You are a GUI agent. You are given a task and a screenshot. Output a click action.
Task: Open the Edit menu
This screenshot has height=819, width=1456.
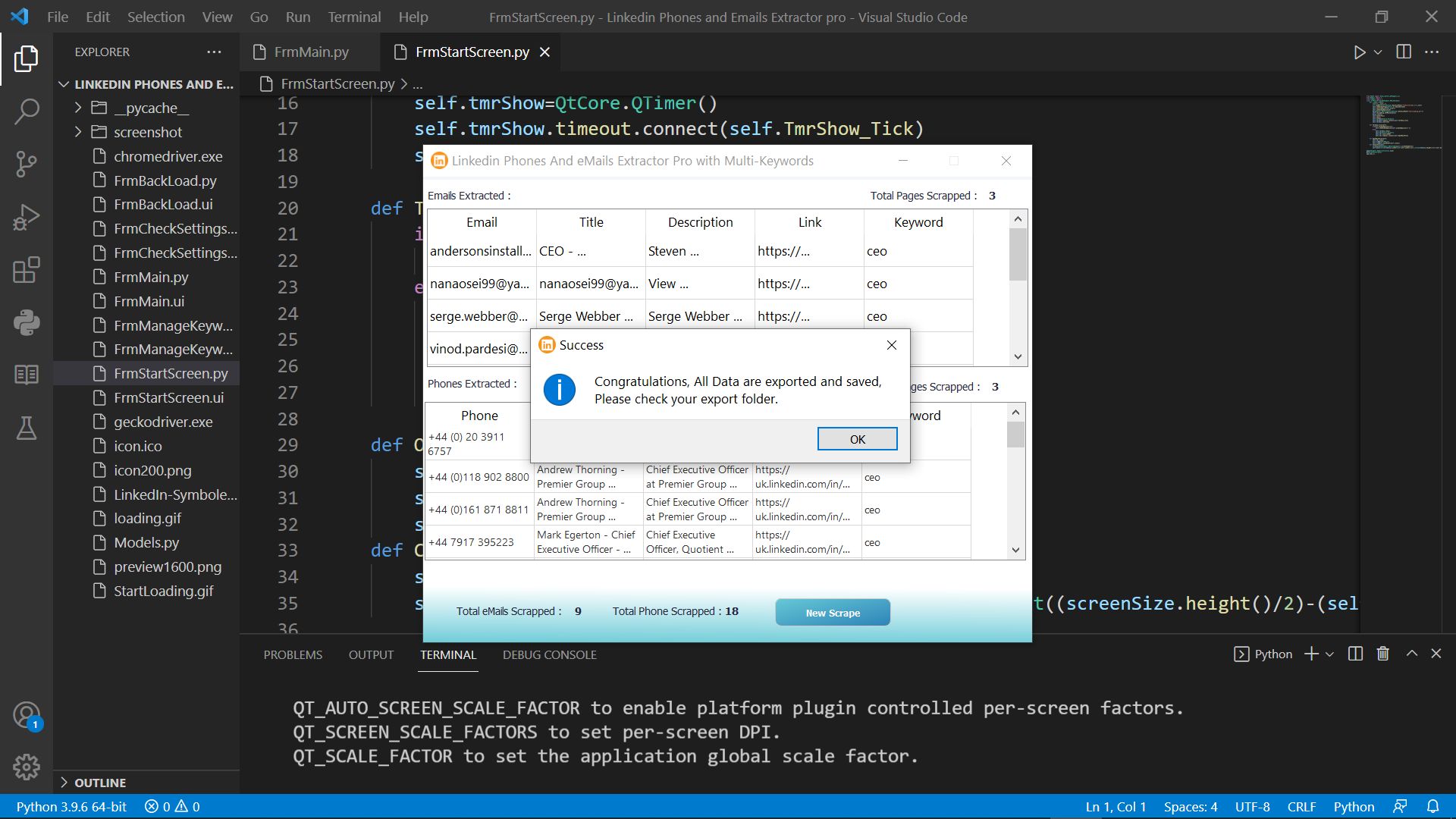point(98,17)
